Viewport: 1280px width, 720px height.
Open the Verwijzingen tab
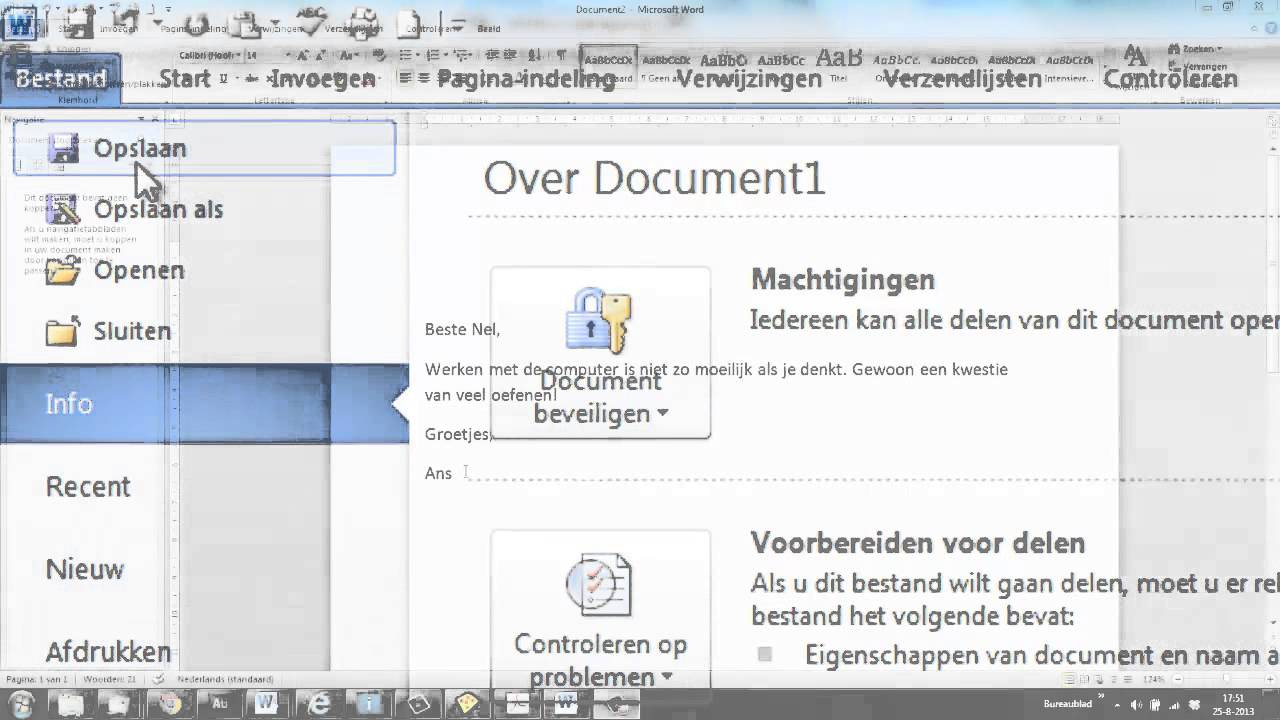[x=749, y=79]
